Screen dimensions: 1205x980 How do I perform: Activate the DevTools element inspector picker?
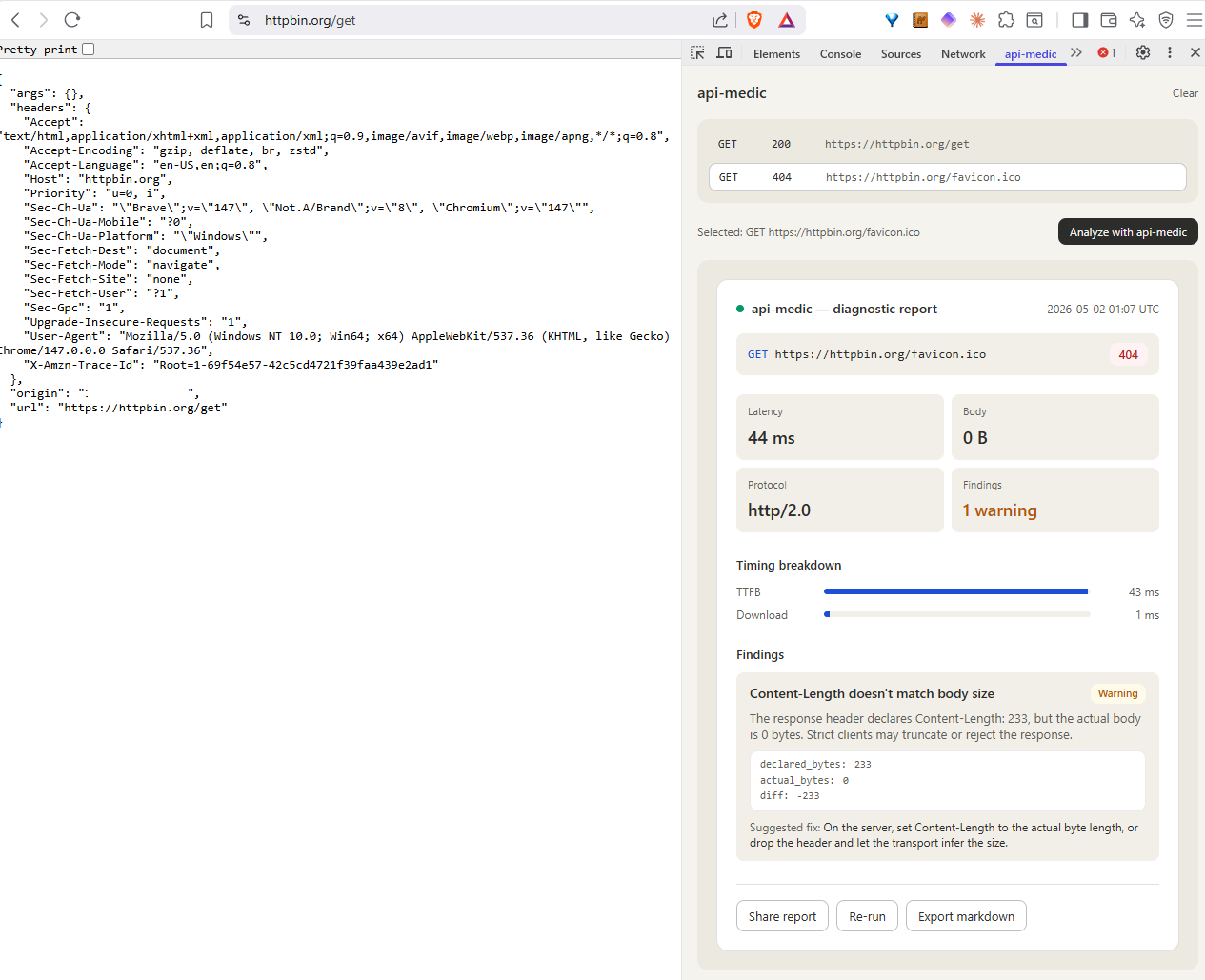pos(697,53)
